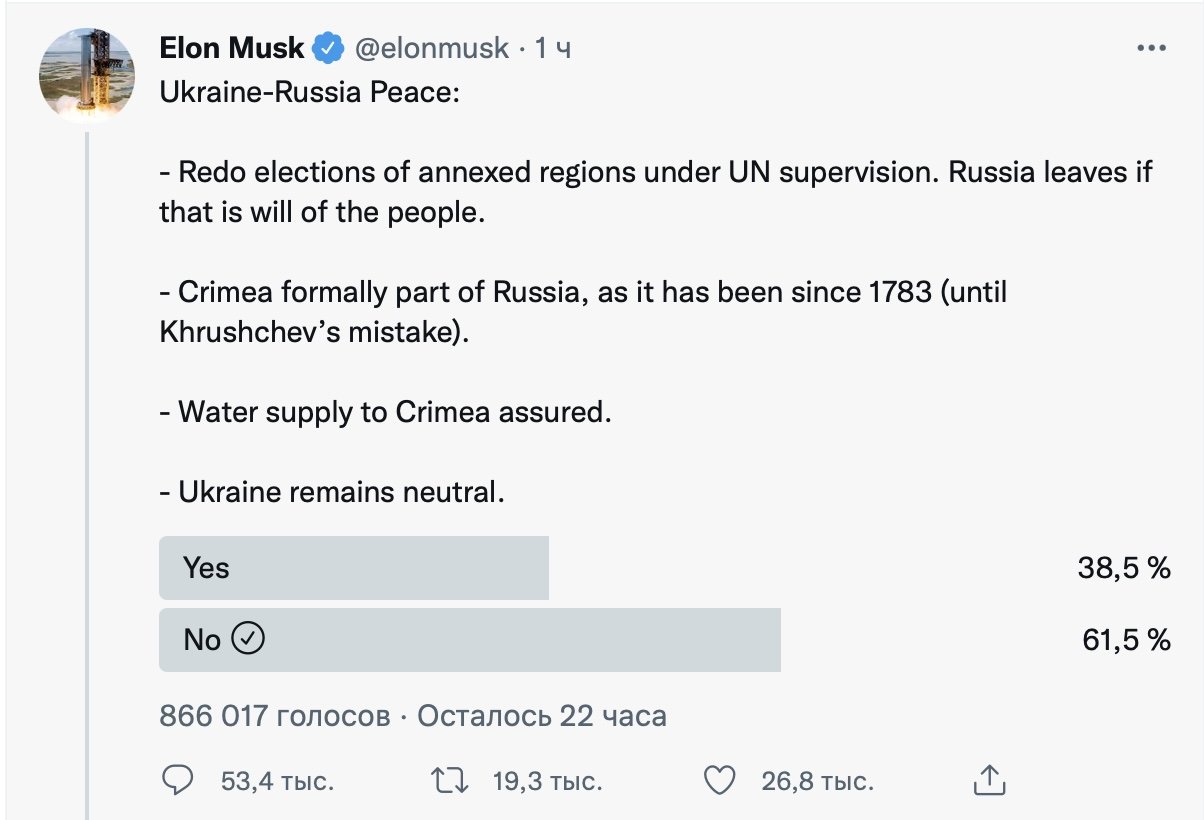Click the Elon Musk display name

coord(231,47)
